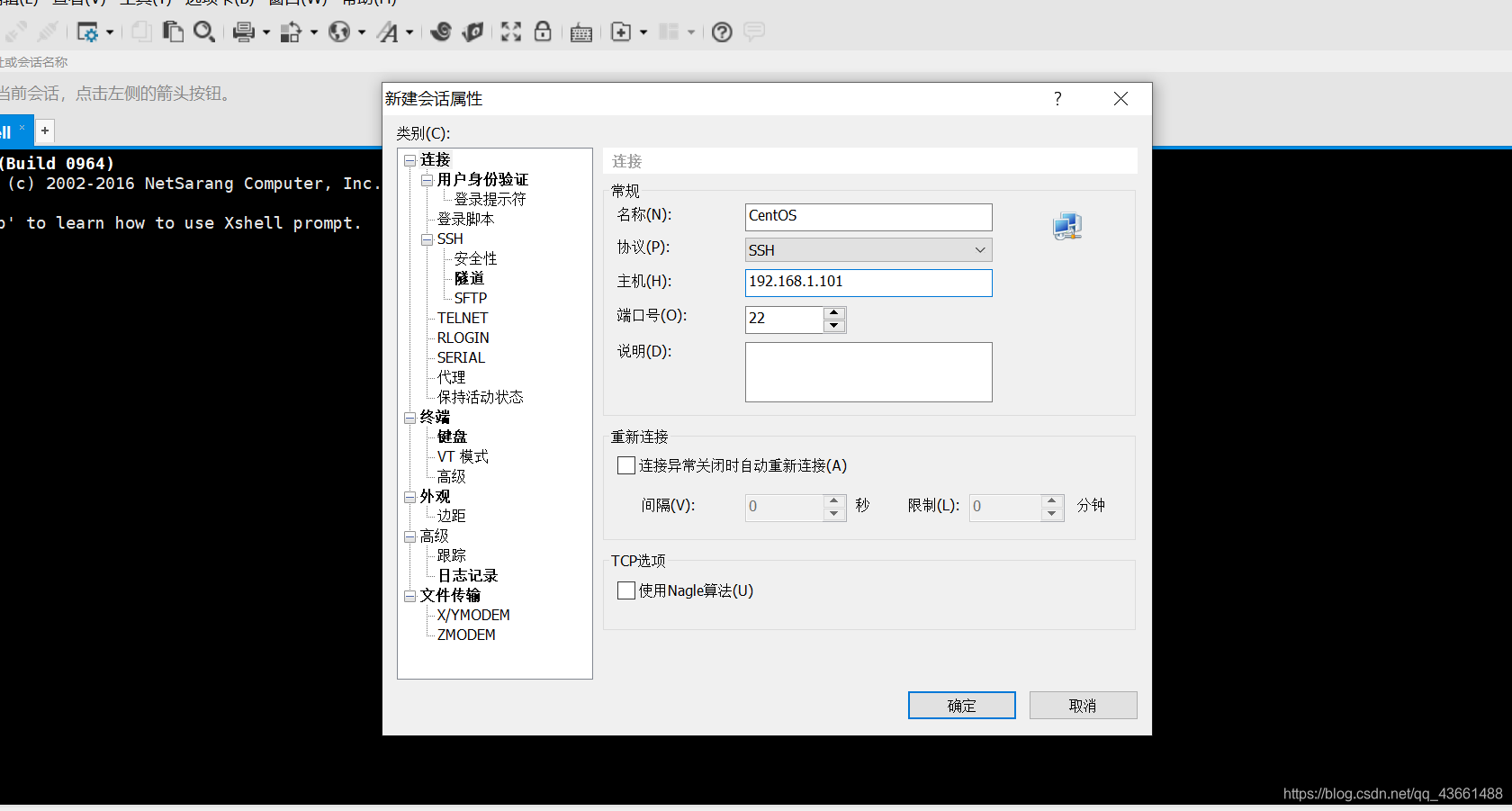Collapse the 文件传输 tree node
The height and width of the screenshot is (811, 1512).
(x=409, y=596)
